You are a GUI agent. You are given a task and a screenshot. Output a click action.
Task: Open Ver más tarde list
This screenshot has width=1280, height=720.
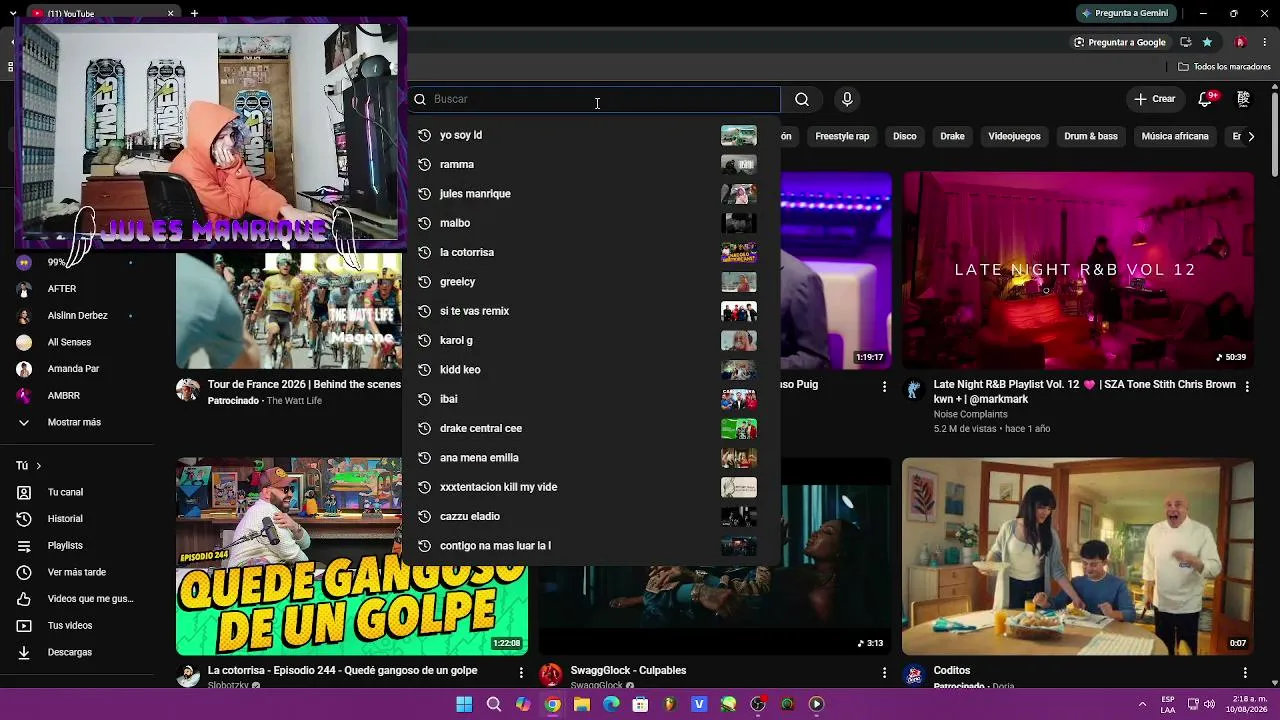(77, 572)
